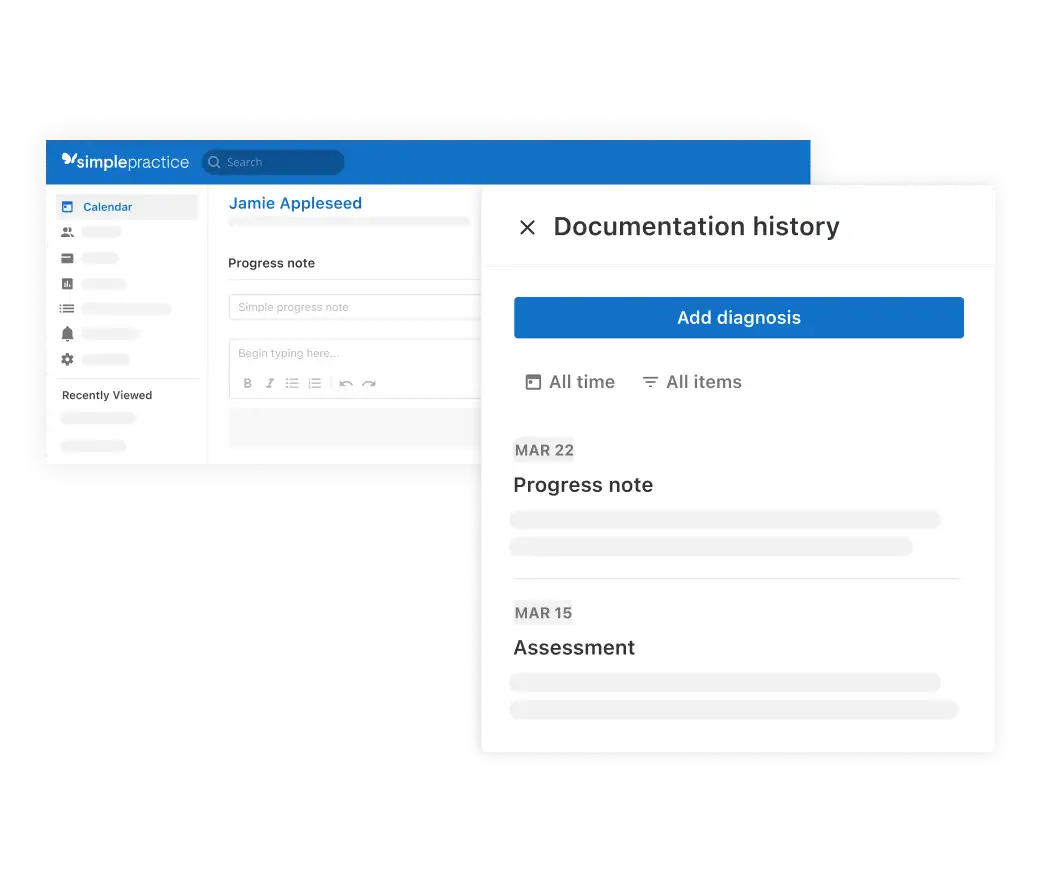The width and height of the screenshot is (1040, 892).
Task: Open the reminders bell icon in sidebar
Action: coord(67,334)
